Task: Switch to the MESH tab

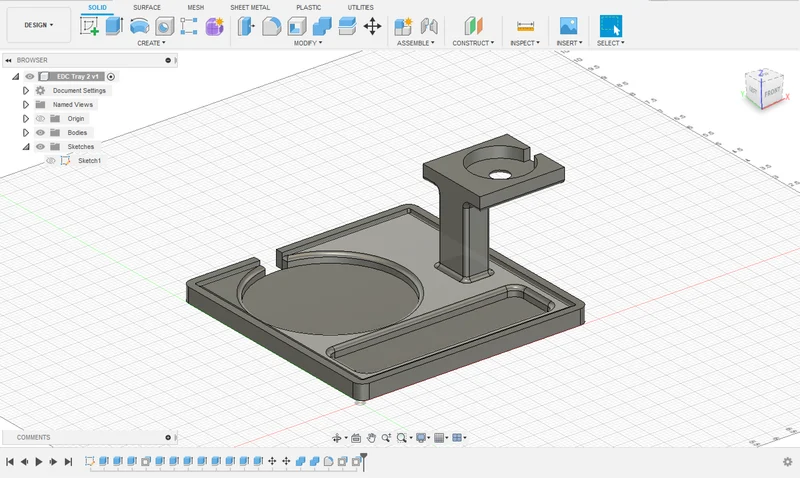Action: coord(195,8)
